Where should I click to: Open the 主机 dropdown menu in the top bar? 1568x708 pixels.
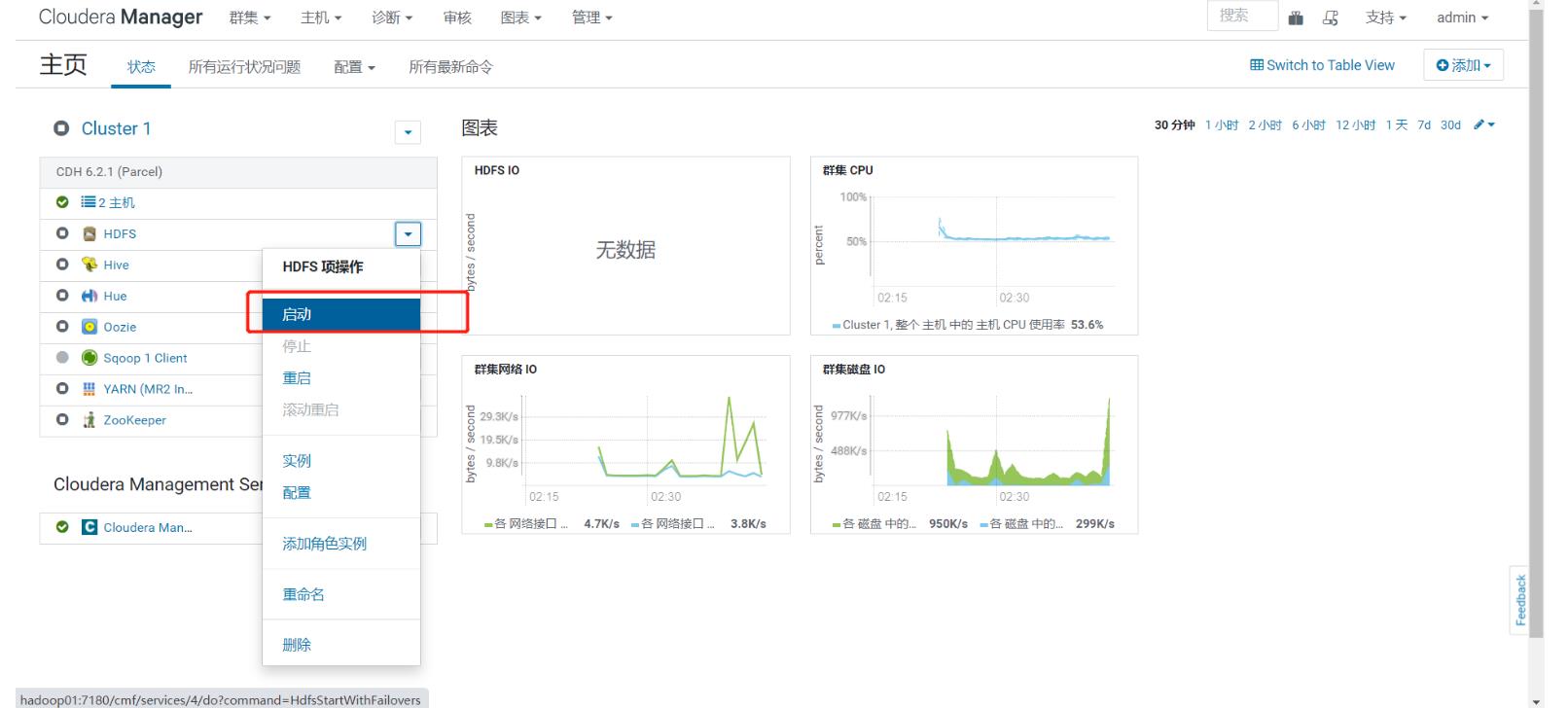pyautogui.click(x=321, y=18)
